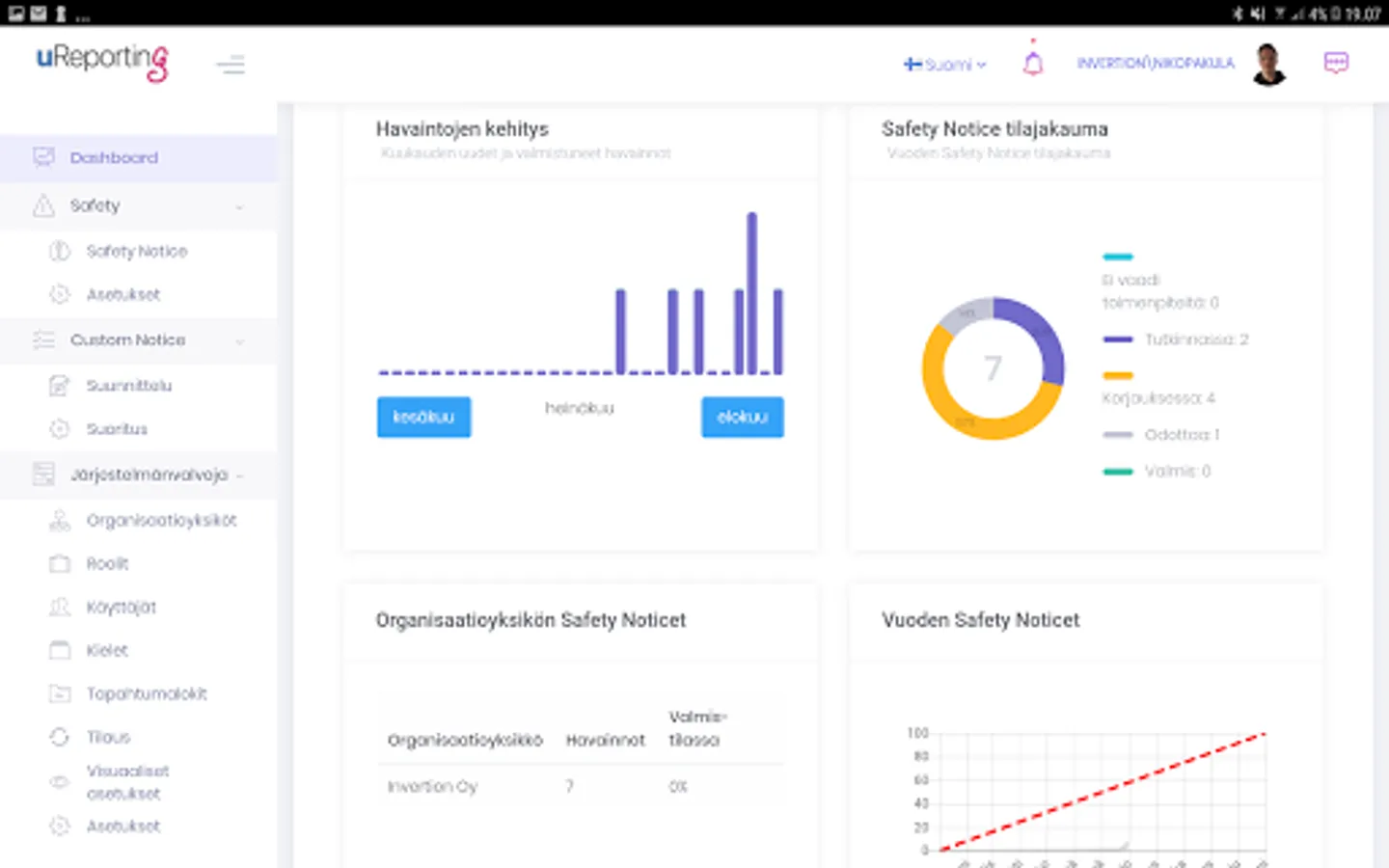The width and height of the screenshot is (1389, 868).
Task: Open Organisaatioyksiköt in the sidebar
Action: tap(161, 521)
